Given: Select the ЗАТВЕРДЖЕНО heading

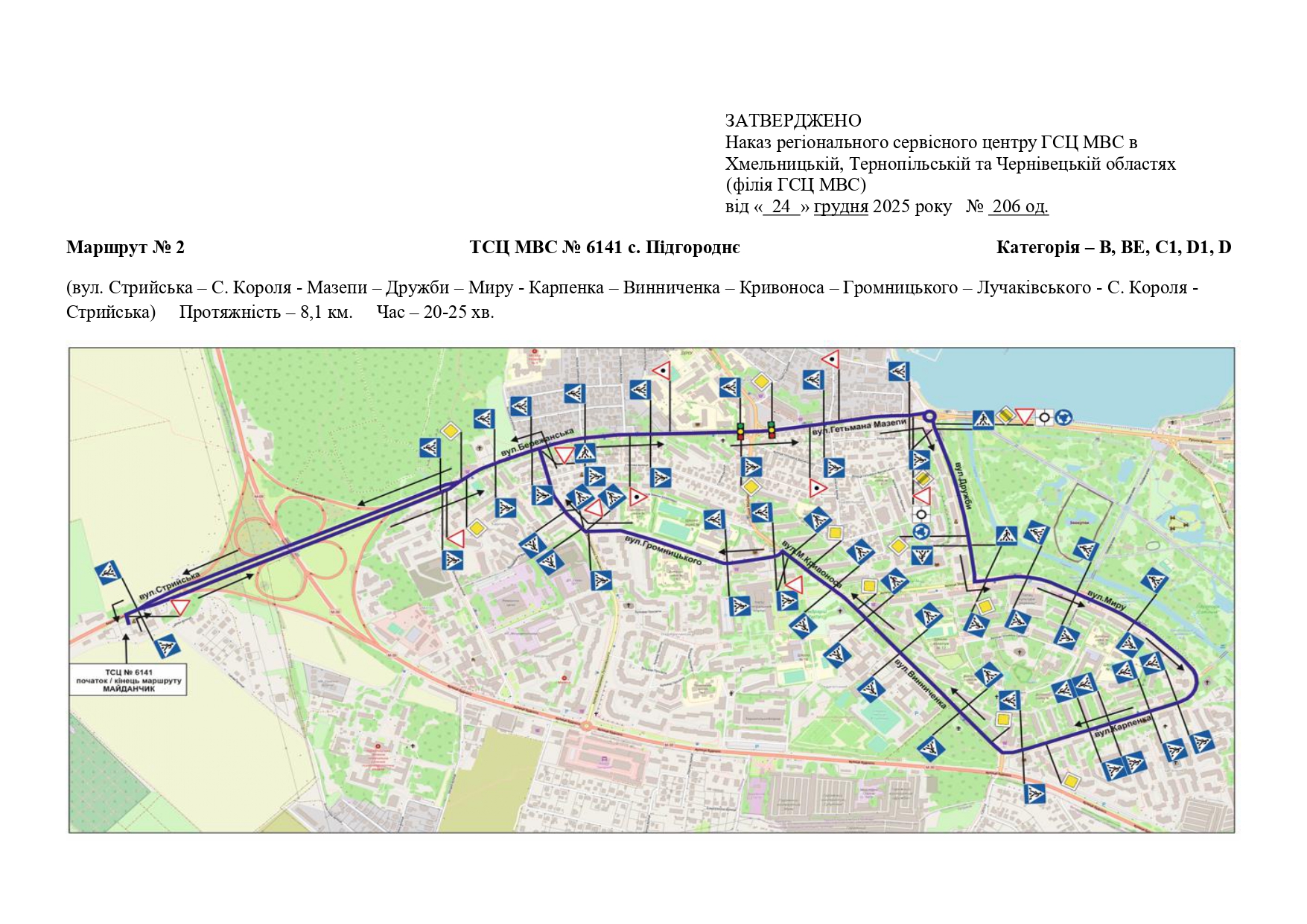Looking at the screenshot, I should pyautogui.click(x=792, y=121).
